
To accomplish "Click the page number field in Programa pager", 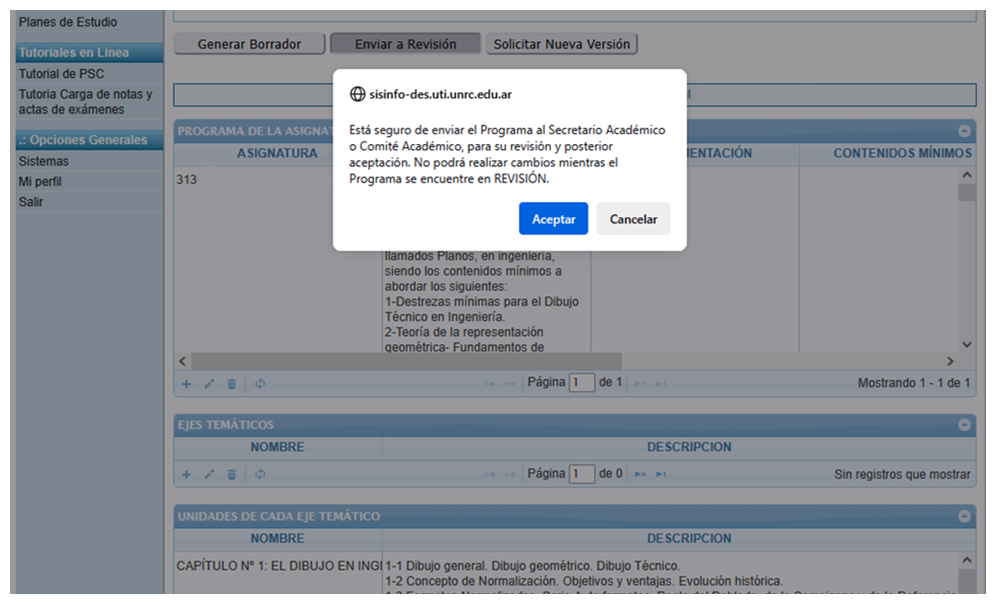I will pos(581,383).
